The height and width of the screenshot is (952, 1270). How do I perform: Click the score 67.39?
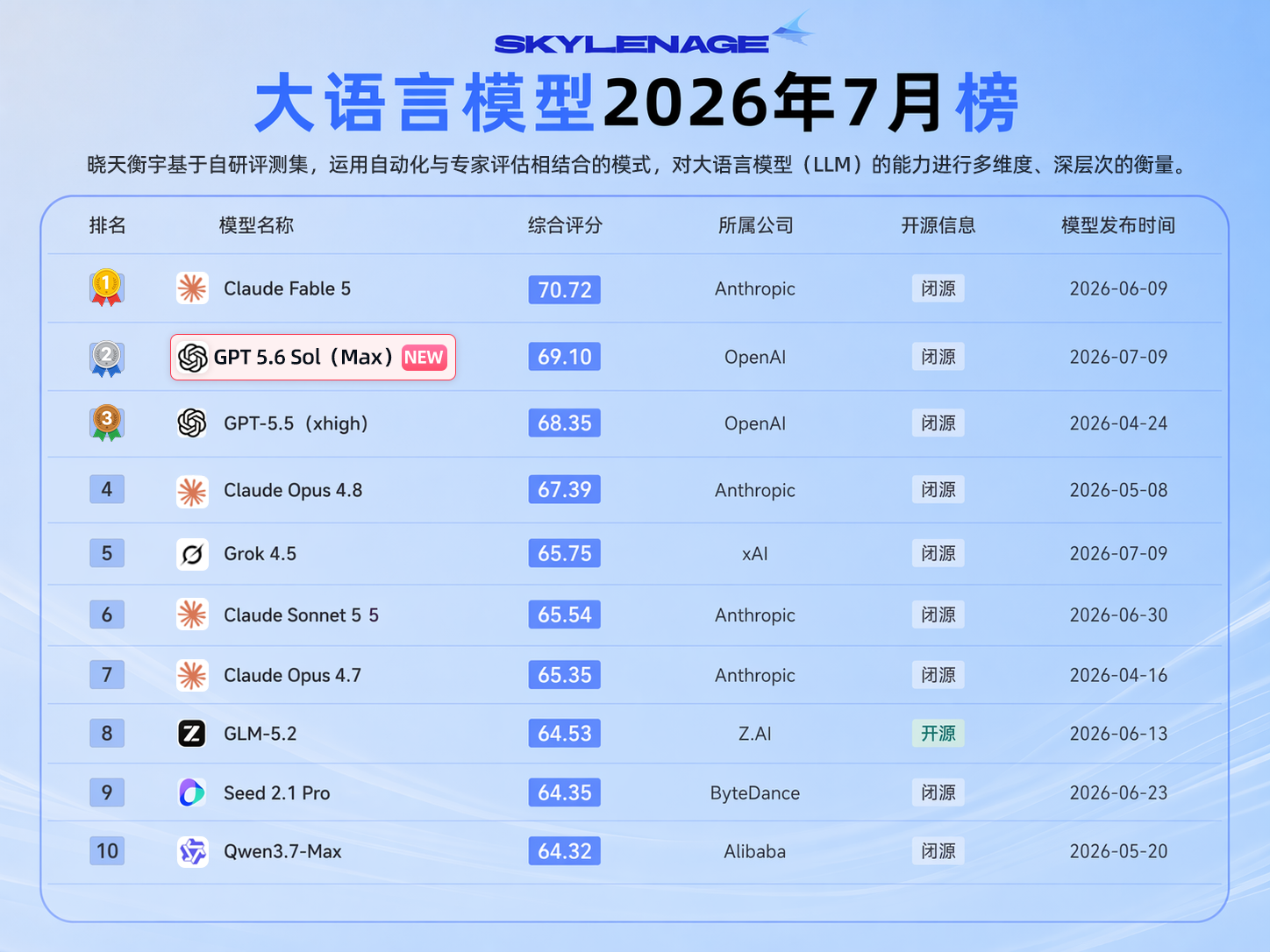coord(565,489)
